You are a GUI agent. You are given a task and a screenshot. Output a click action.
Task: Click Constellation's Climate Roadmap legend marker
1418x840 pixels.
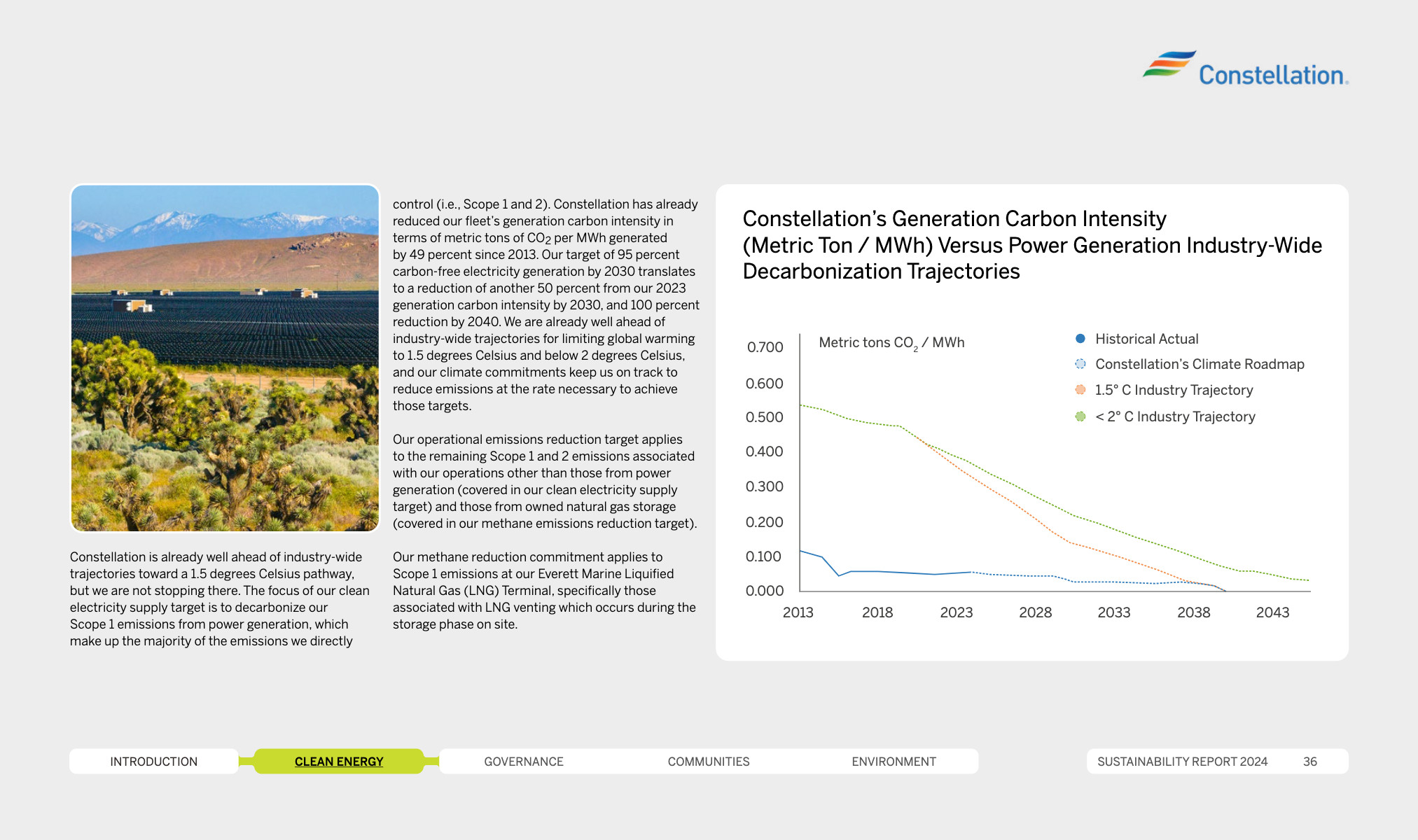tap(1080, 364)
